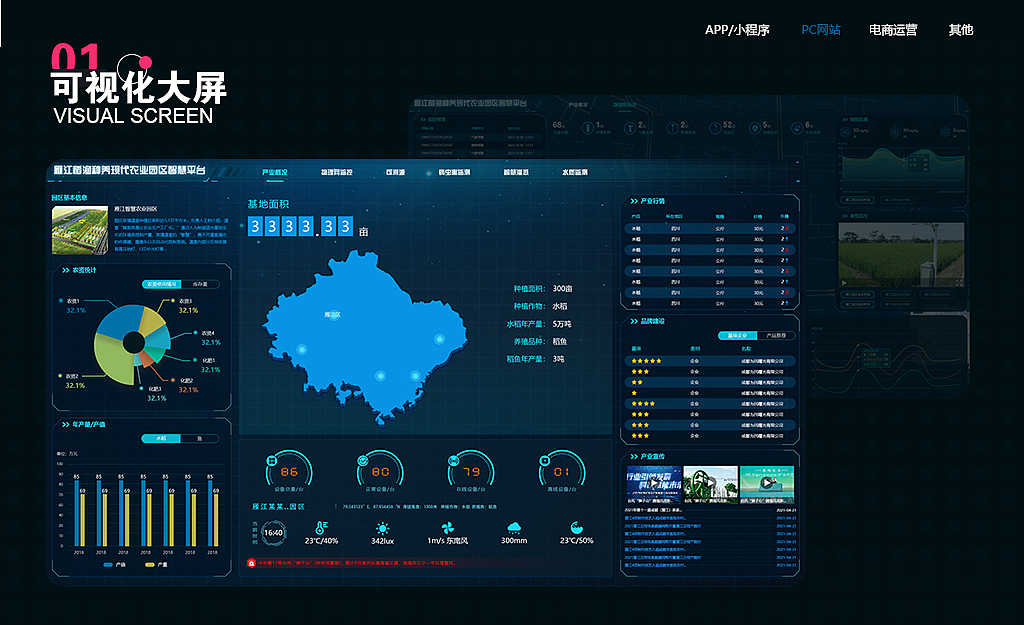
Task: Click circular icon beside 5 in background window
Action: (x=756, y=128)
